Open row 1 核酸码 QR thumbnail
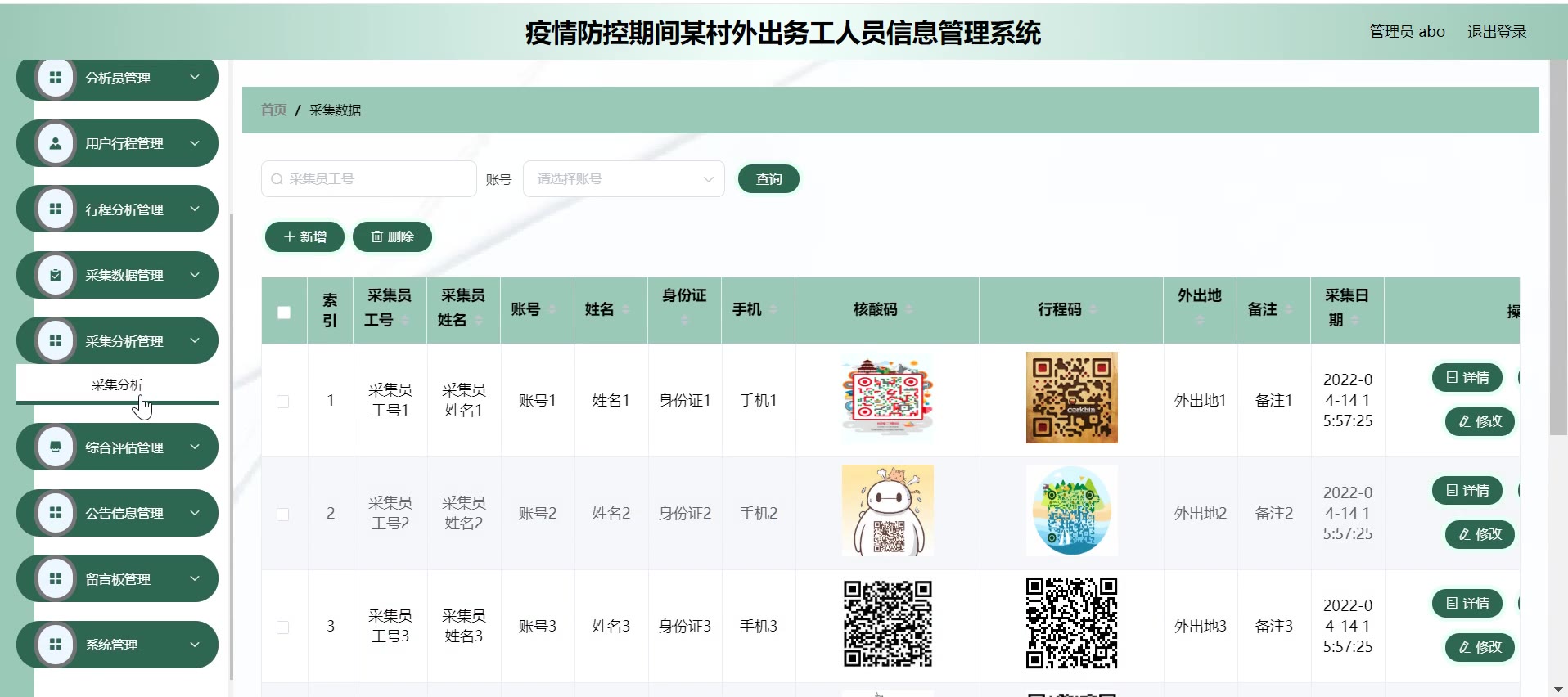 coord(888,399)
